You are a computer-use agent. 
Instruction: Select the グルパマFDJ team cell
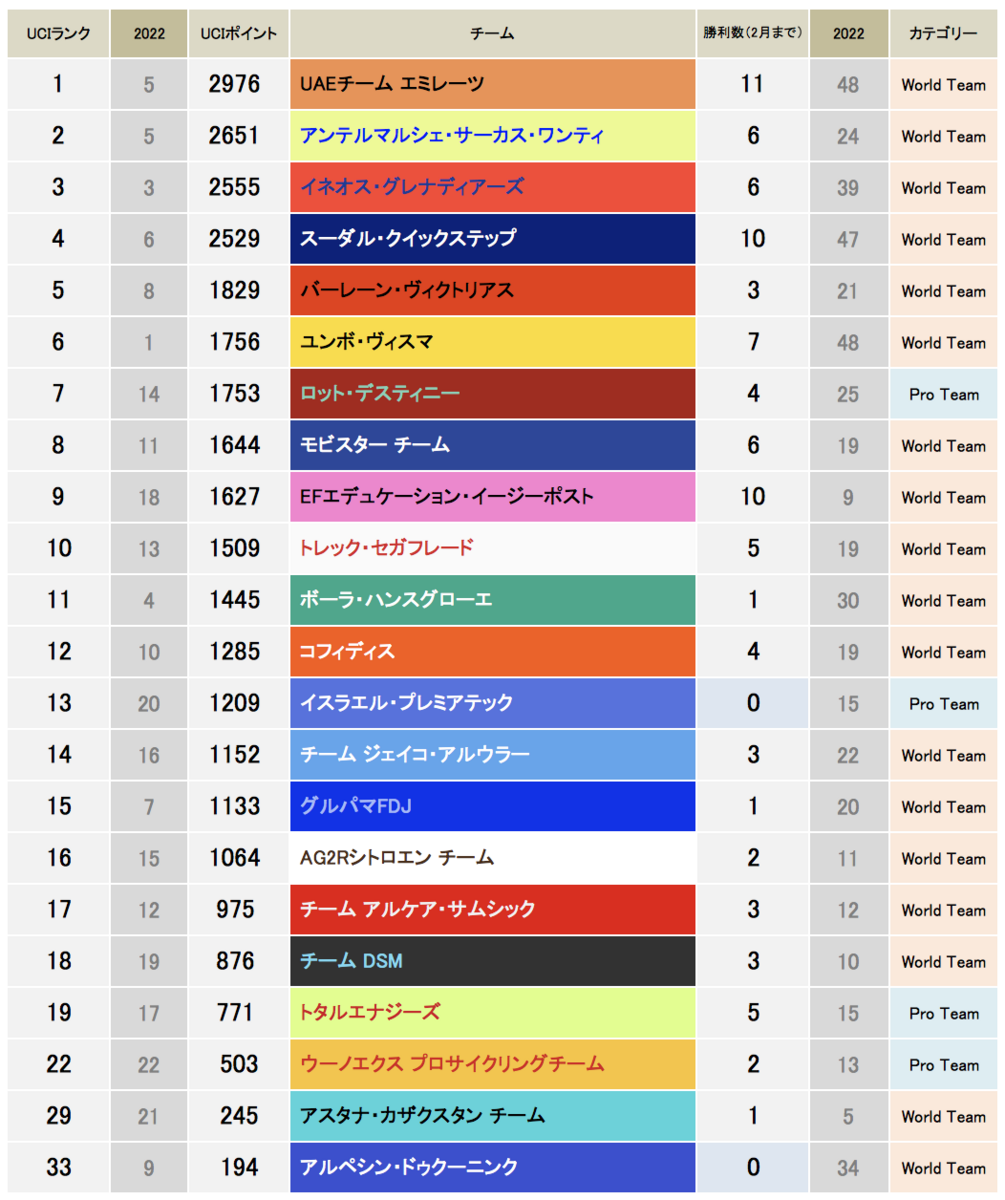[492, 806]
